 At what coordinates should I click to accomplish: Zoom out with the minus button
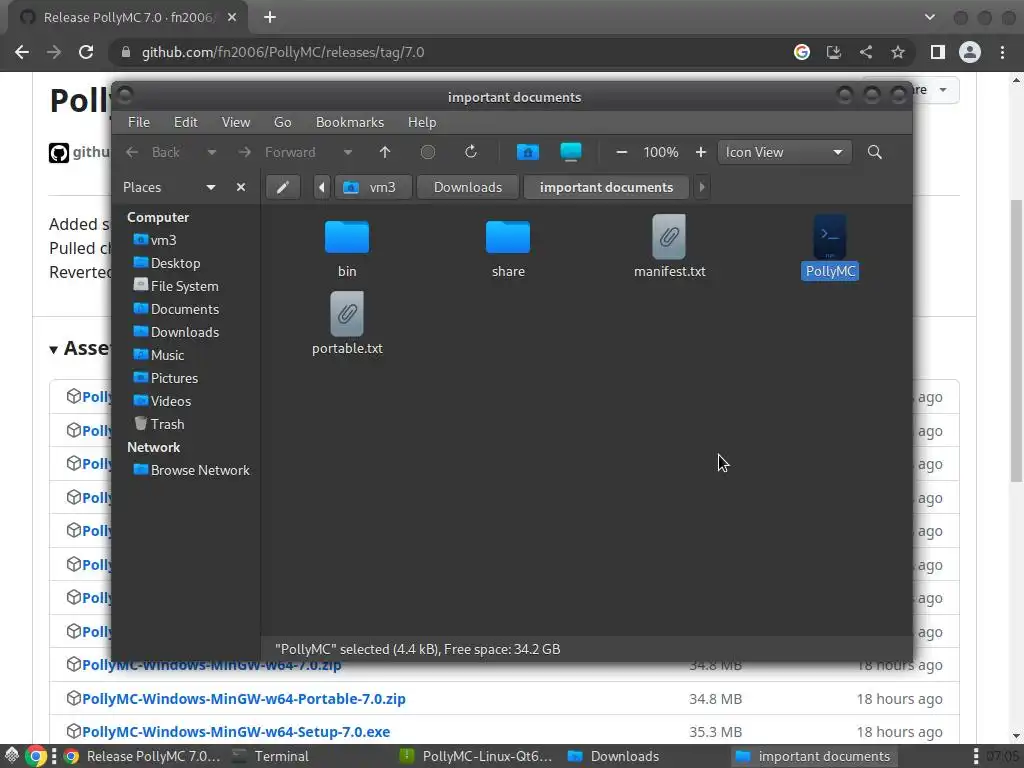[622, 152]
